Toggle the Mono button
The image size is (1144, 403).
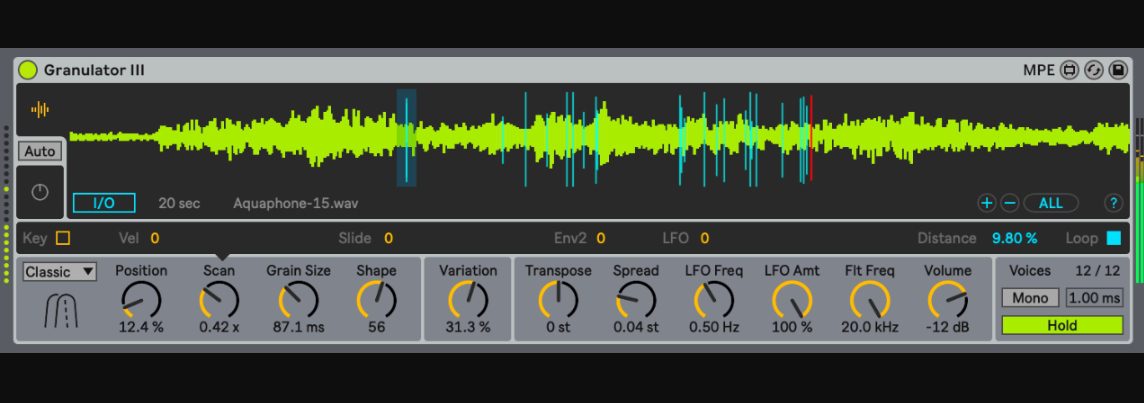click(1030, 298)
